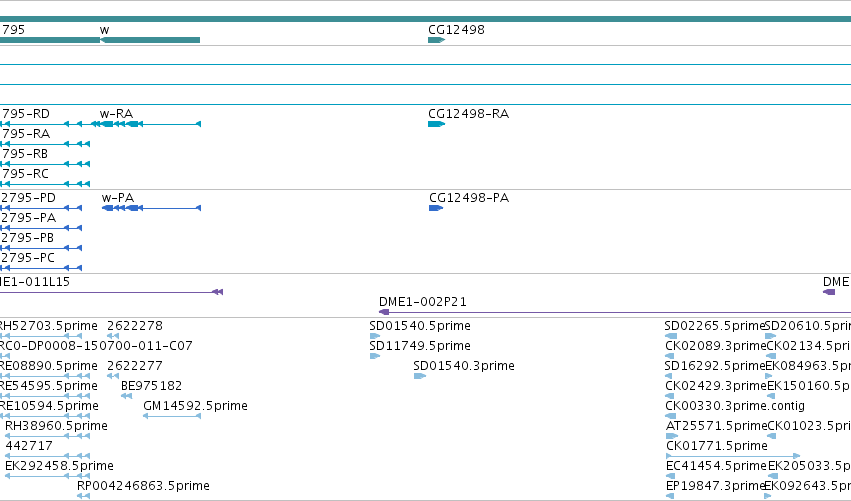Click the SD01540.3prime EST glyph
Image resolution: width=851 pixels, height=501 pixels.
pyautogui.click(x=420, y=376)
